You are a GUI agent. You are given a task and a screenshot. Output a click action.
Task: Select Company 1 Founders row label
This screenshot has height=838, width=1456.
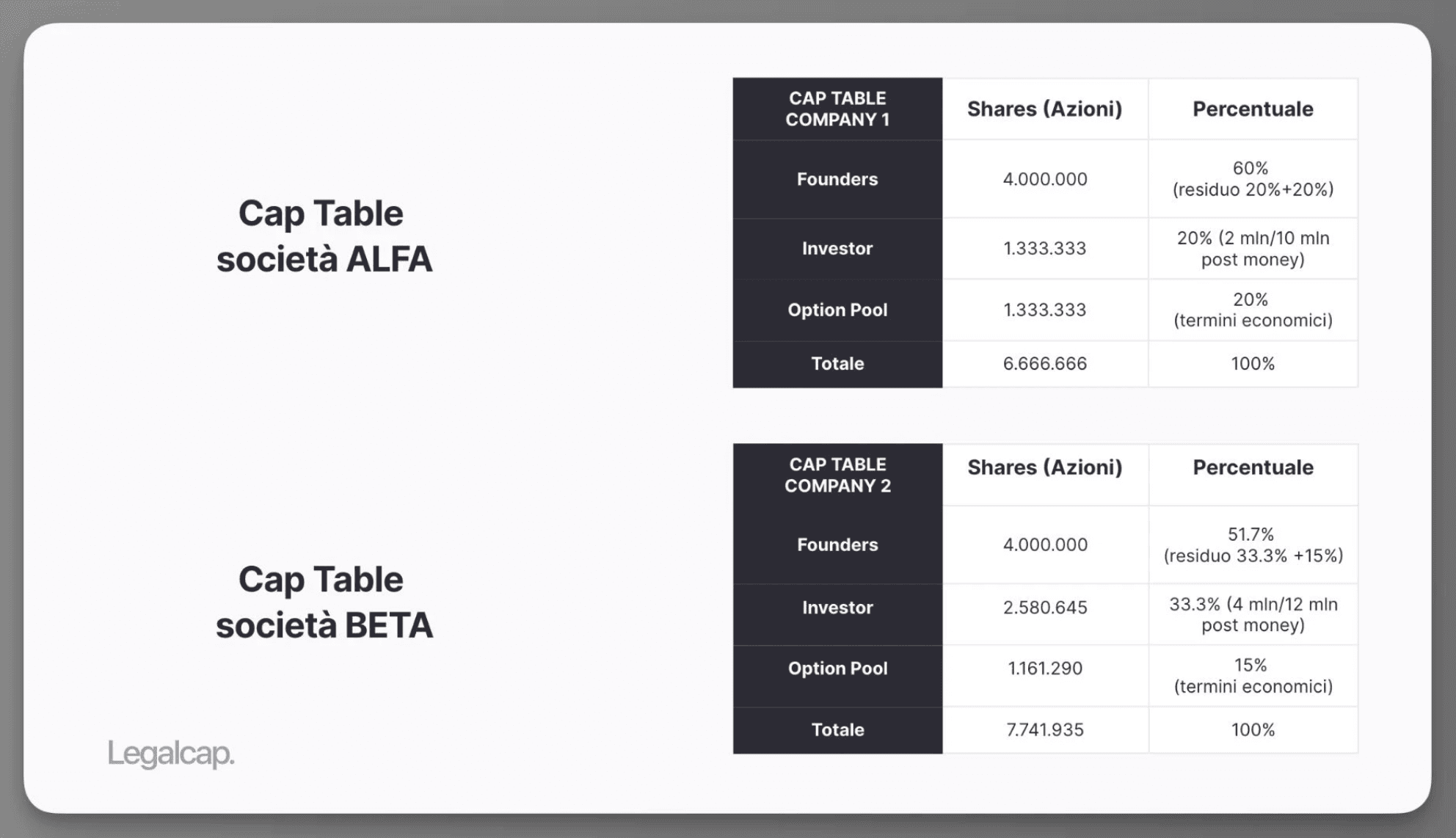[x=837, y=179]
